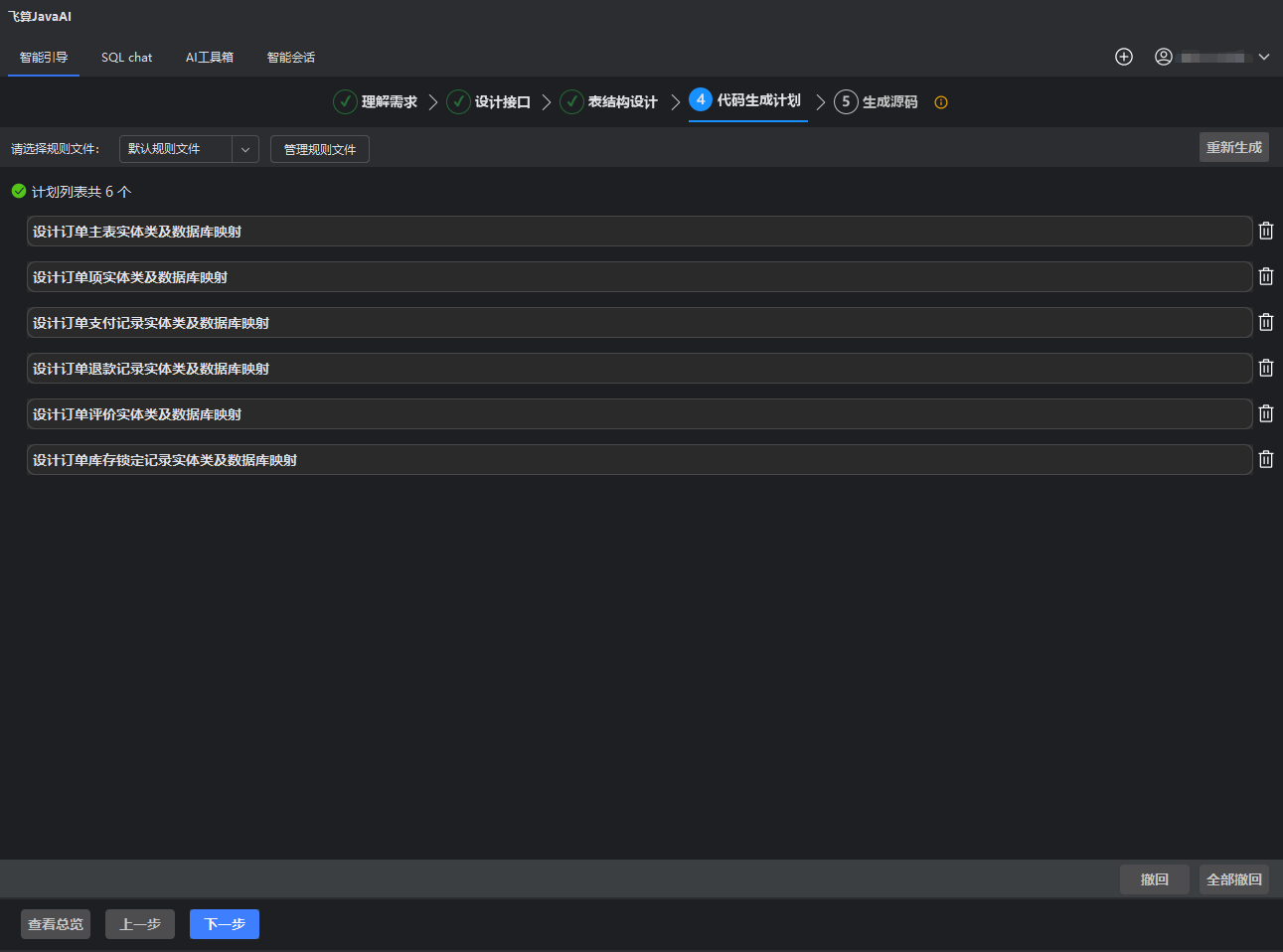Click the dropdown arrow of rule file selector
Screen dimensions: 1283x952
coord(245,149)
